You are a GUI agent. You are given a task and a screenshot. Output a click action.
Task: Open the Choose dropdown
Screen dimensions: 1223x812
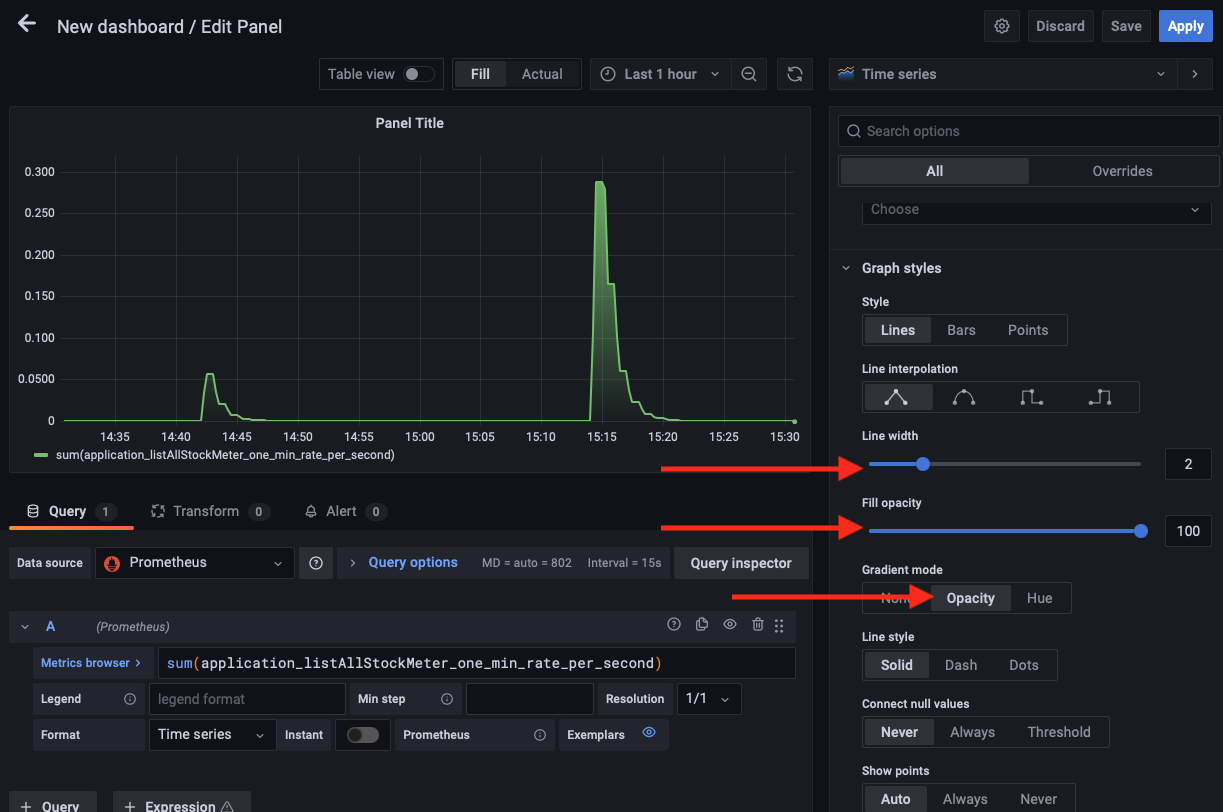[1036, 209]
